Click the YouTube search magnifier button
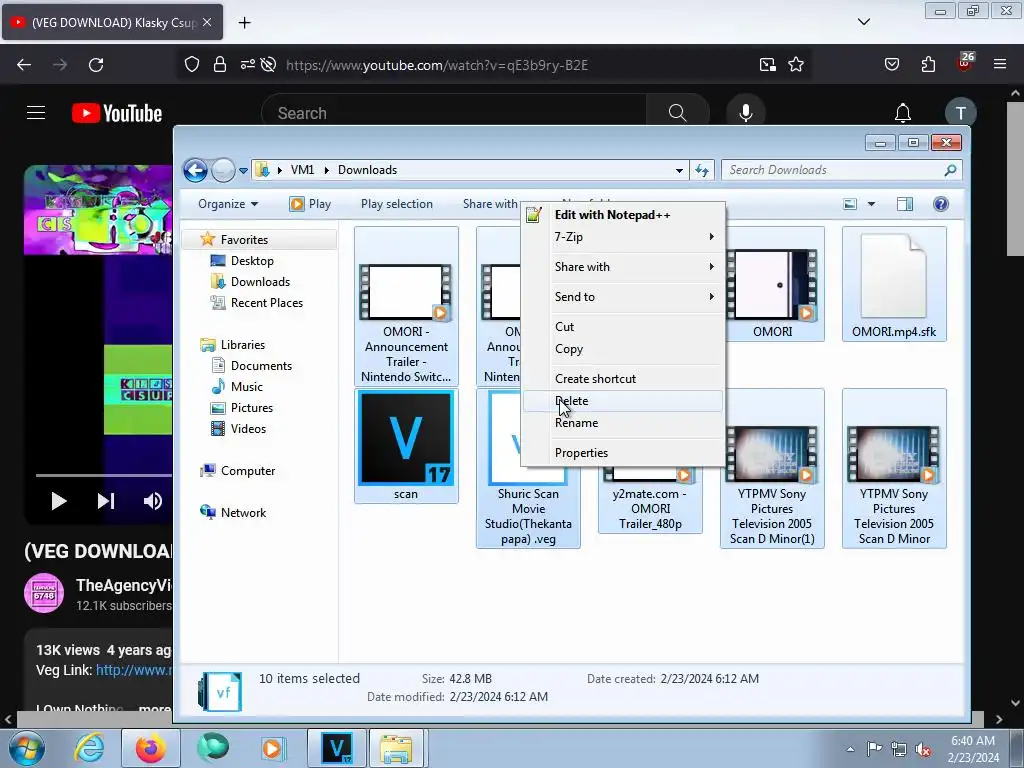This screenshot has width=1024, height=768. point(677,113)
